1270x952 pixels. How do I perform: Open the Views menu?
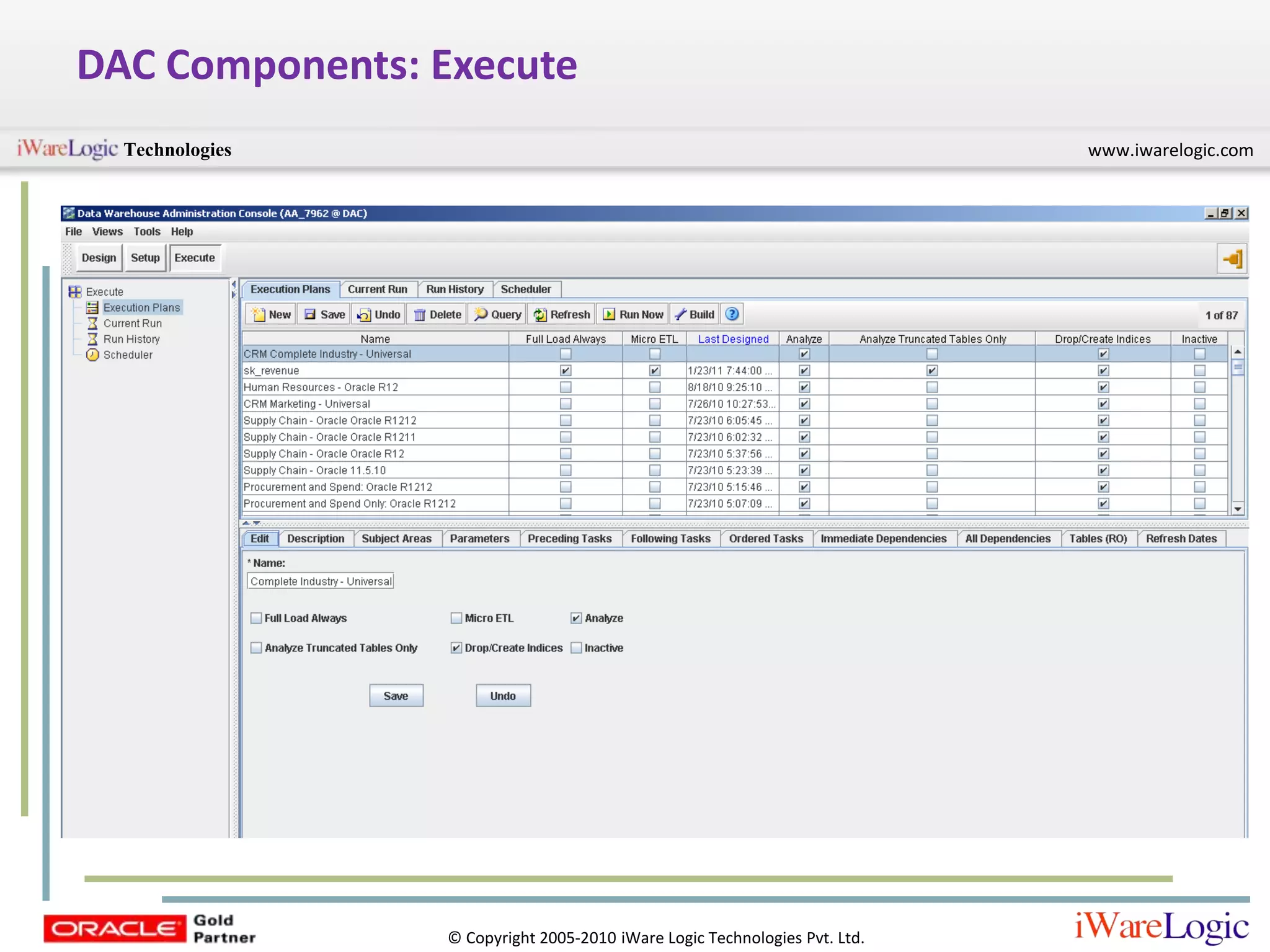(107, 232)
